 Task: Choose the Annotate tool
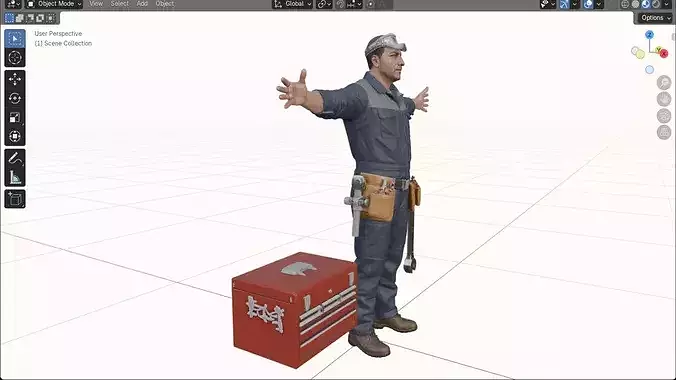point(15,158)
